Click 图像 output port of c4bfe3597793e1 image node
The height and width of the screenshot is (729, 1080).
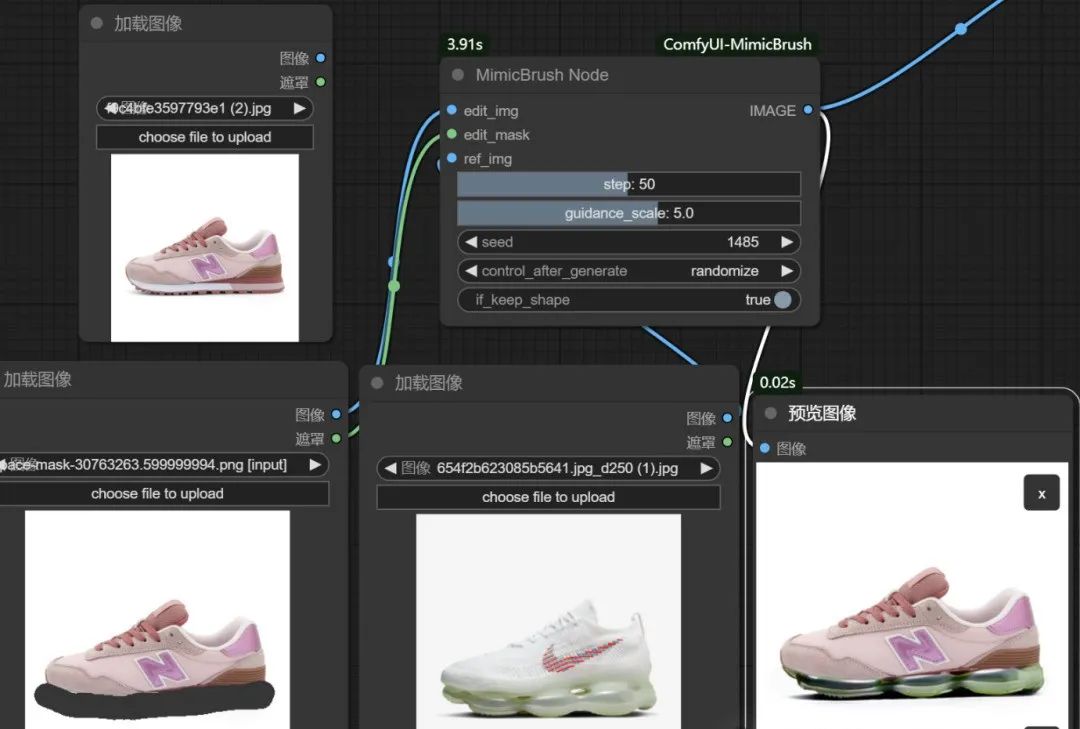320,58
